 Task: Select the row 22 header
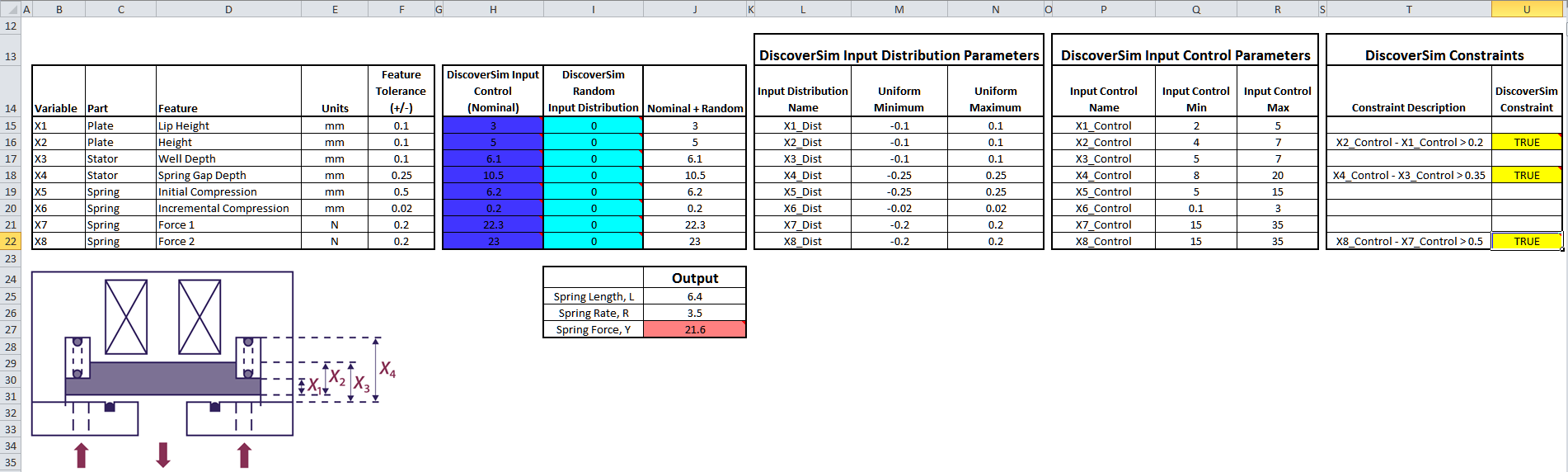[11, 241]
